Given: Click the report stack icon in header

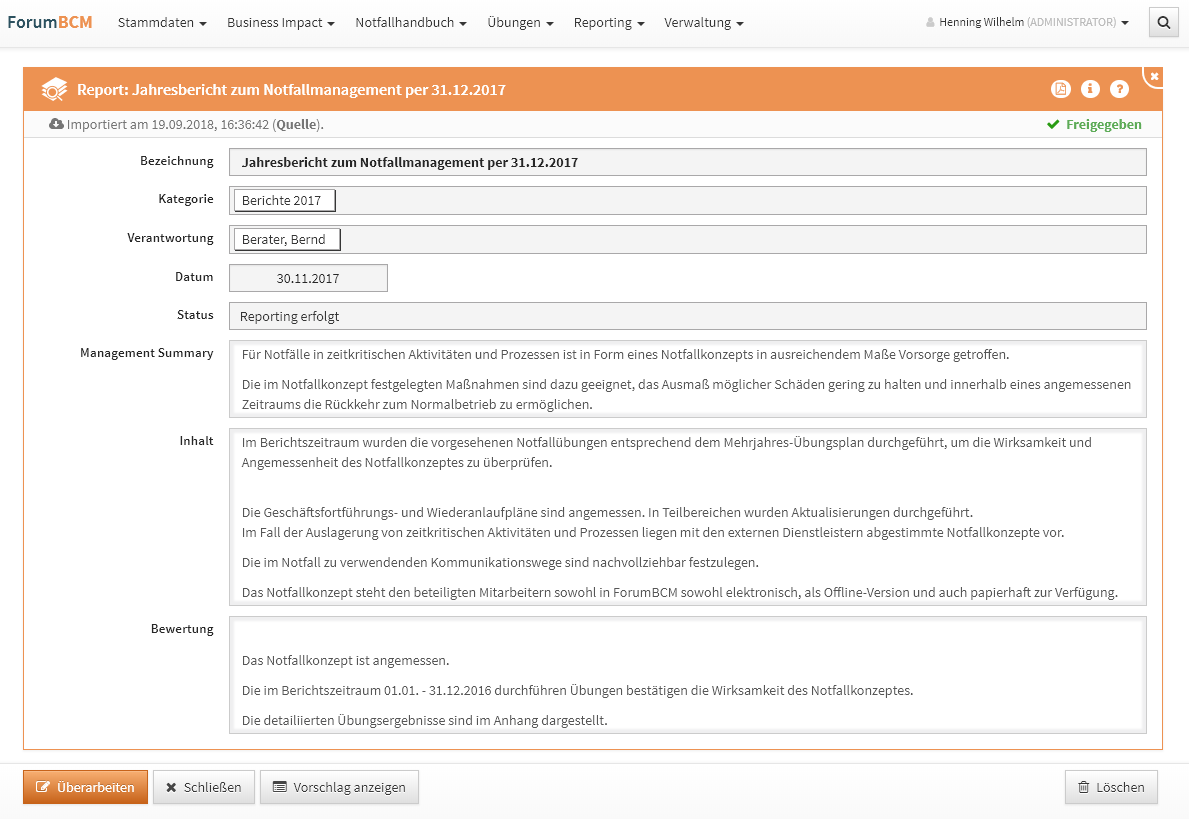Looking at the screenshot, I should [54, 90].
